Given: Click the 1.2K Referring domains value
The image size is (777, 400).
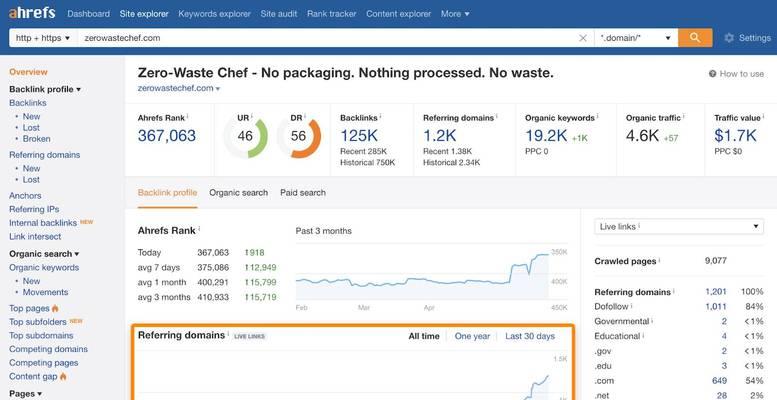Looking at the screenshot, I should click(x=440, y=135).
